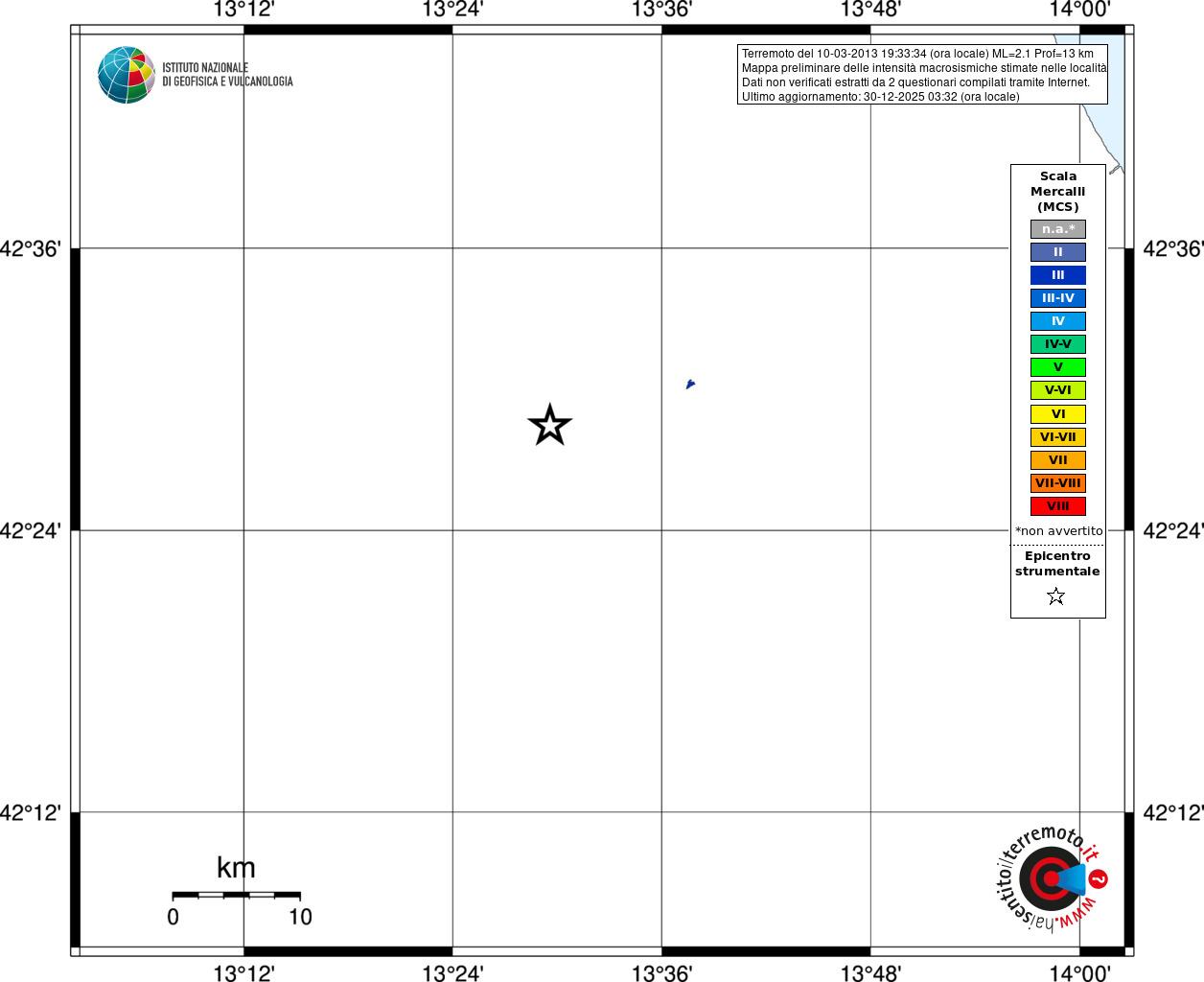Click the scale bar '10' label
This screenshot has height=982, width=1204.
(300, 917)
